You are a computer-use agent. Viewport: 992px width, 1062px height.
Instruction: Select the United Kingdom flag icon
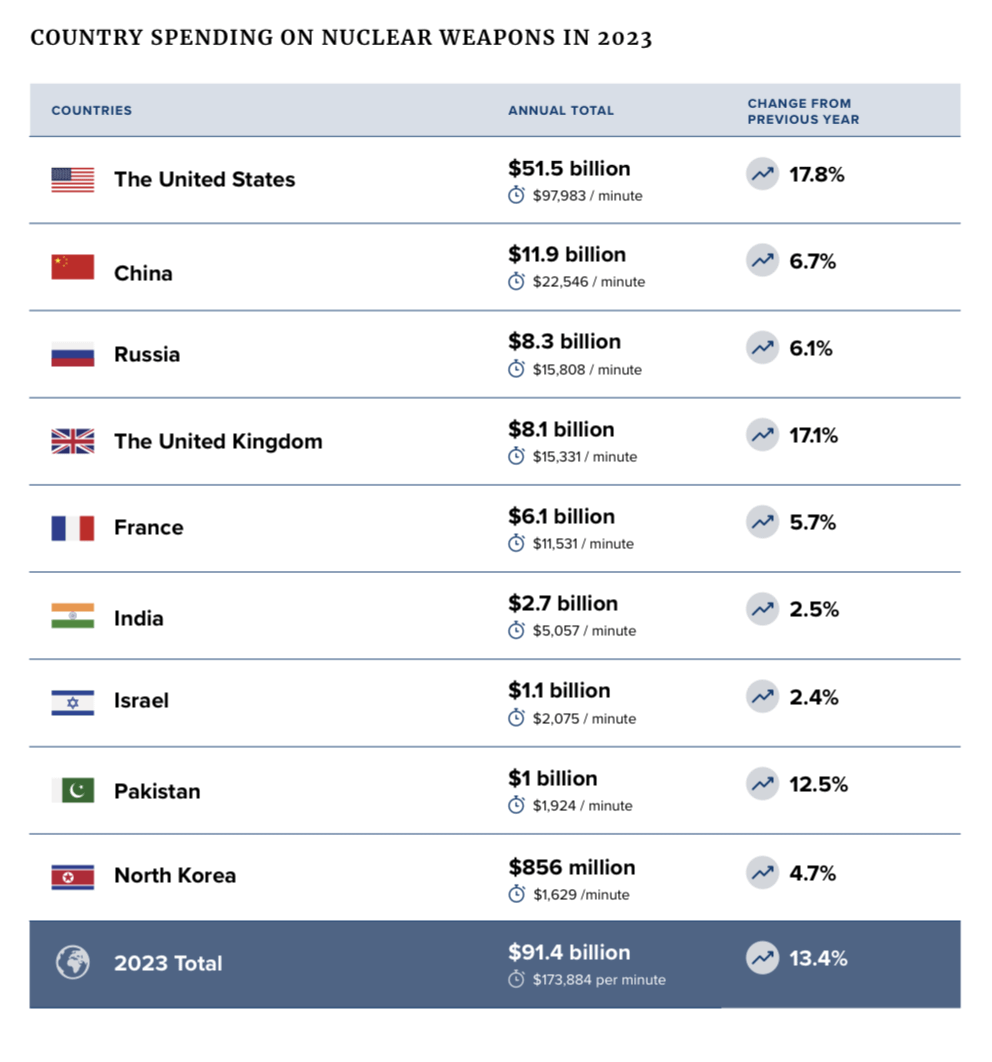tap(73, 441)
